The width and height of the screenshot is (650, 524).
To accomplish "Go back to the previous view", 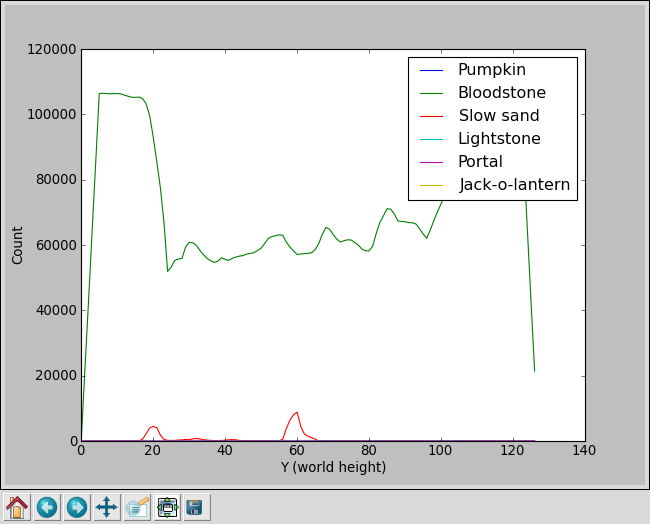I will 47,507.
